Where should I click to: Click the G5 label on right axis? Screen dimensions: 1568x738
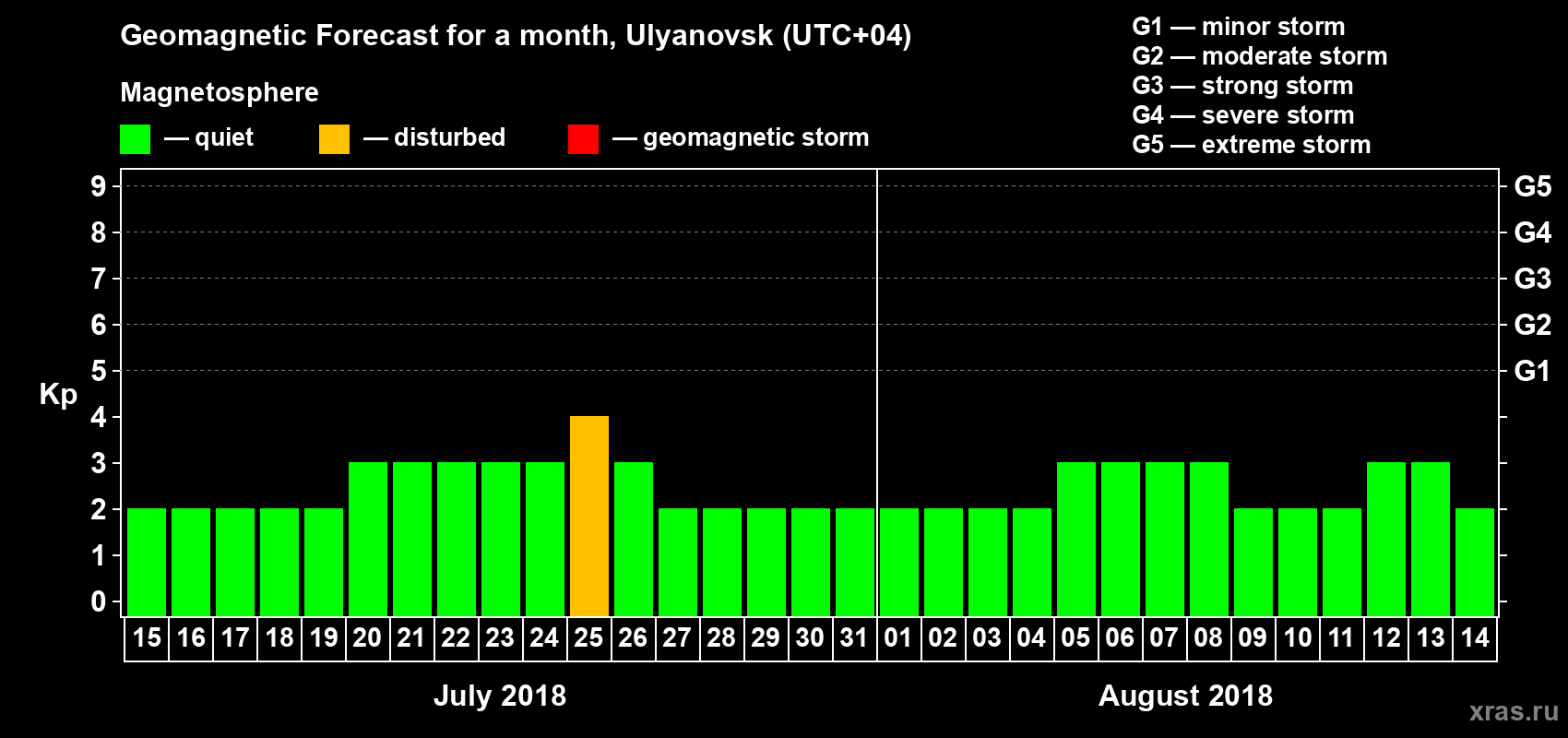click(1533, 186)
